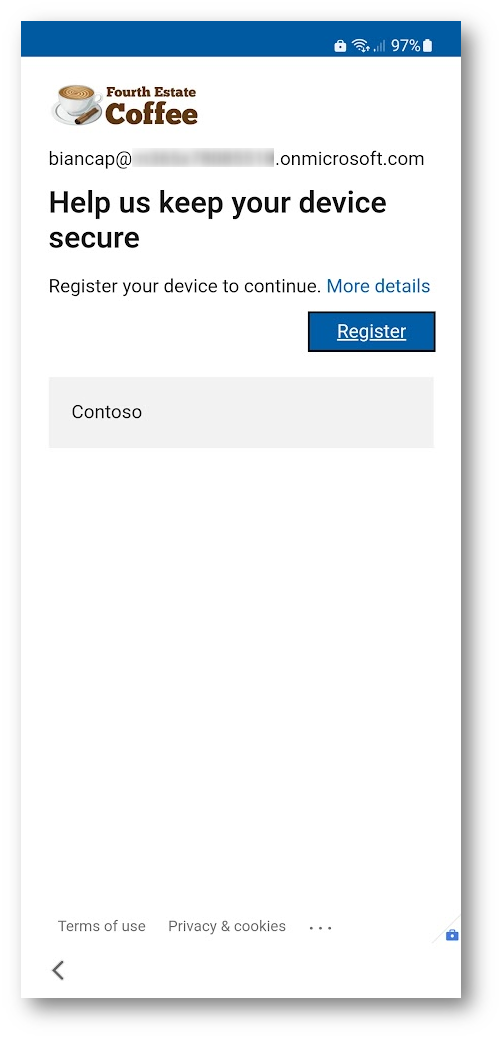Click the Help us keep your device secure heading
Image resolution: width=503 pixels, height=1040 pixels.
(218, 220)
